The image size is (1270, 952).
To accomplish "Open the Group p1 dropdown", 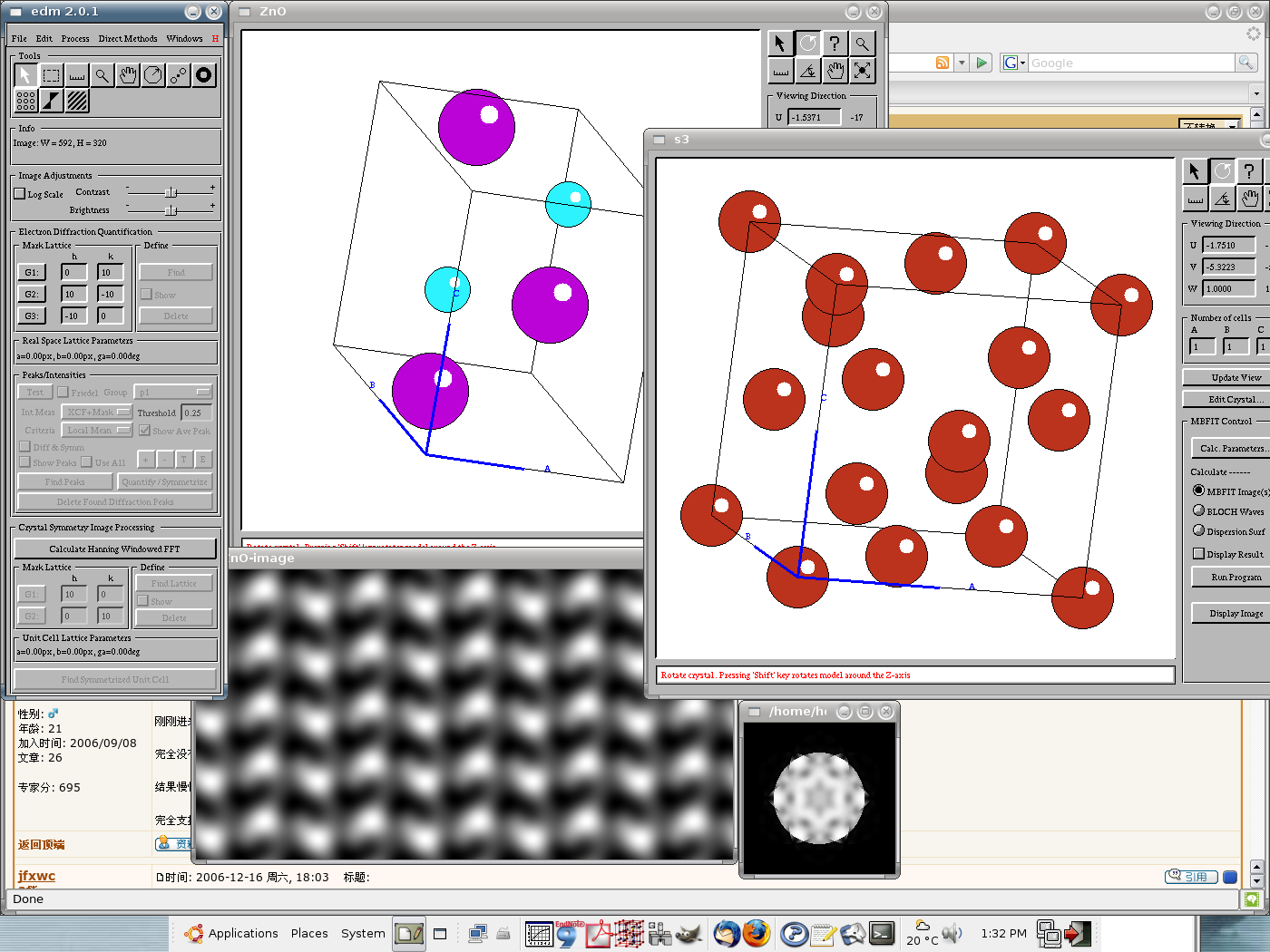I will click(173, 392).
